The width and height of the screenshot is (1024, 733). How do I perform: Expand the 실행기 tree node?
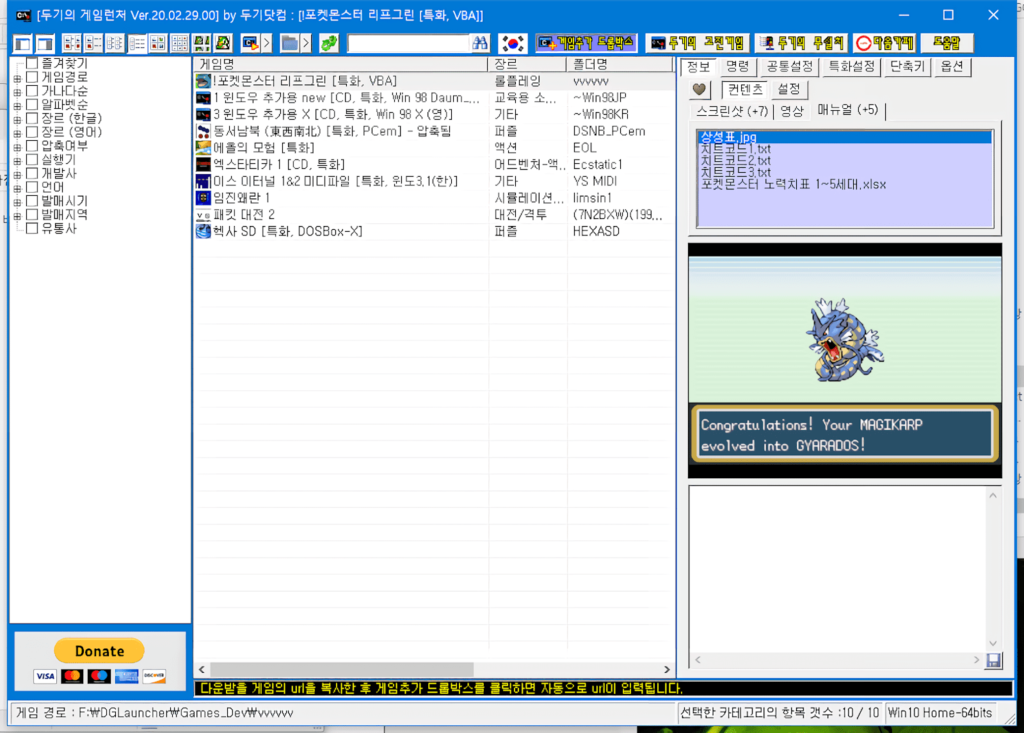18,161
